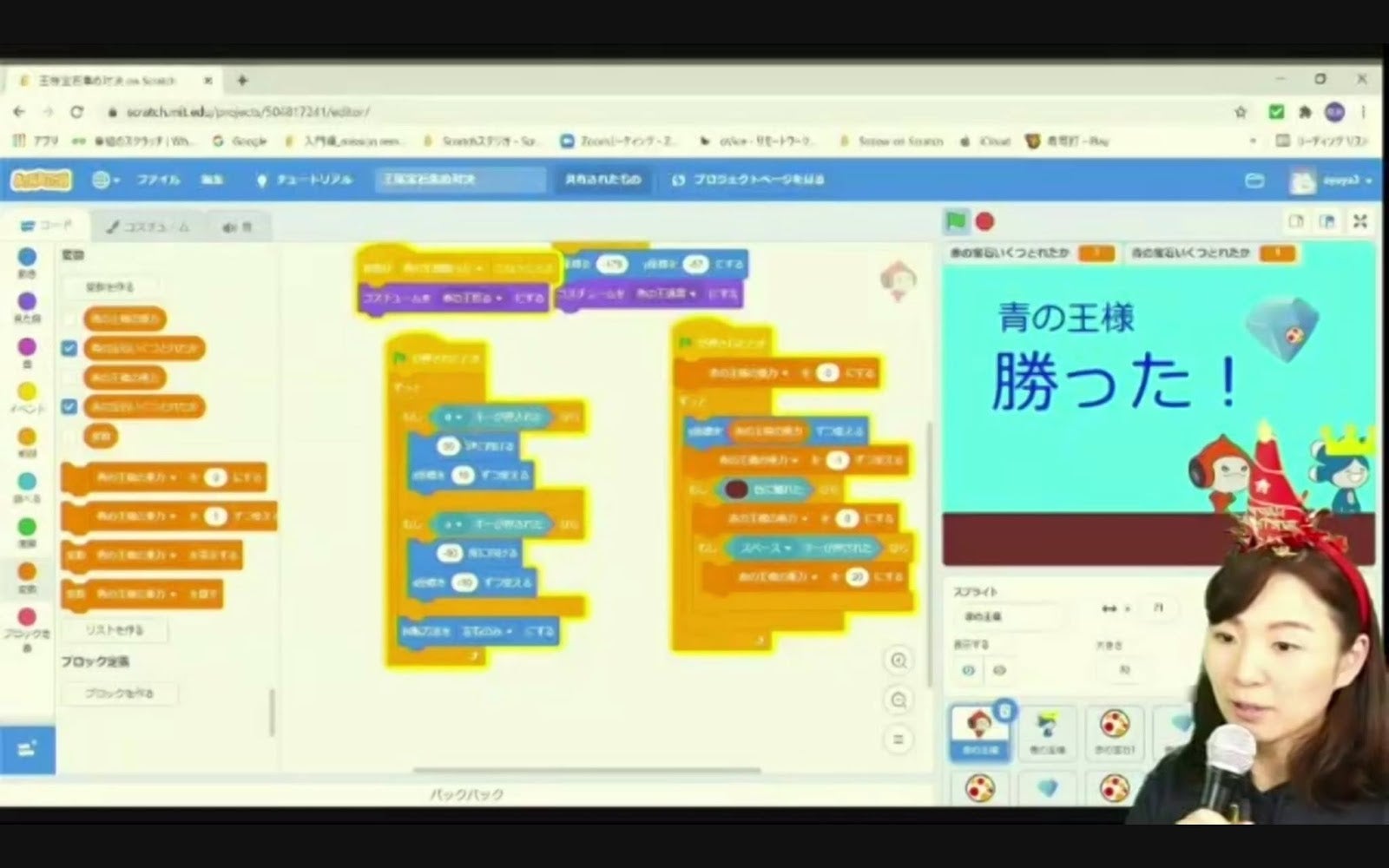Click the dark red color swatch in touching-color block

tap(736, 490)
